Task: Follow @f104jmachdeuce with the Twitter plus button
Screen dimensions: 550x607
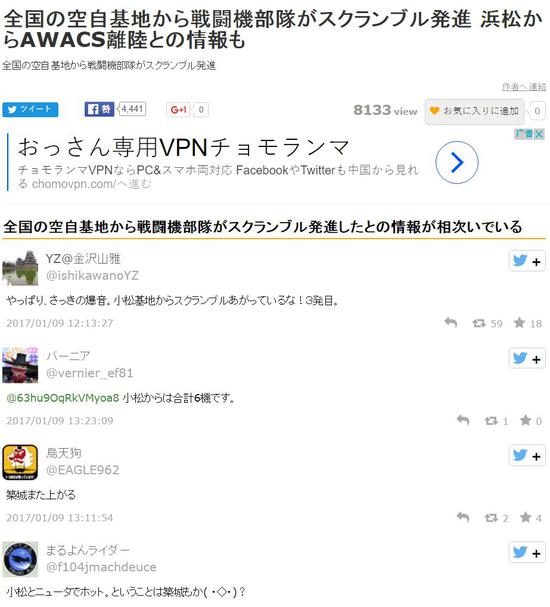Action: (527, 553)
